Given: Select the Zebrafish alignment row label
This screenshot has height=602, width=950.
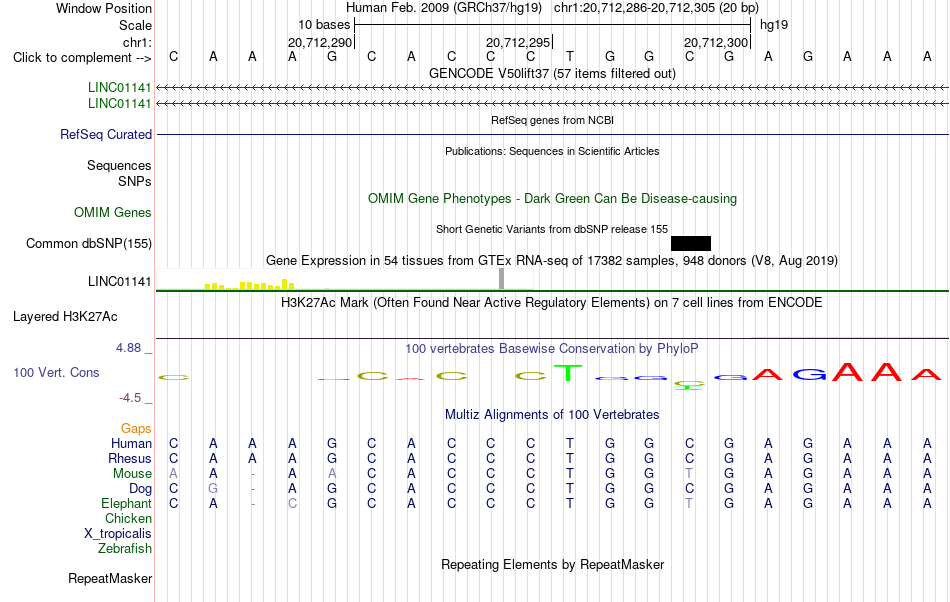Looking at the screenshot, I should 125,548.
